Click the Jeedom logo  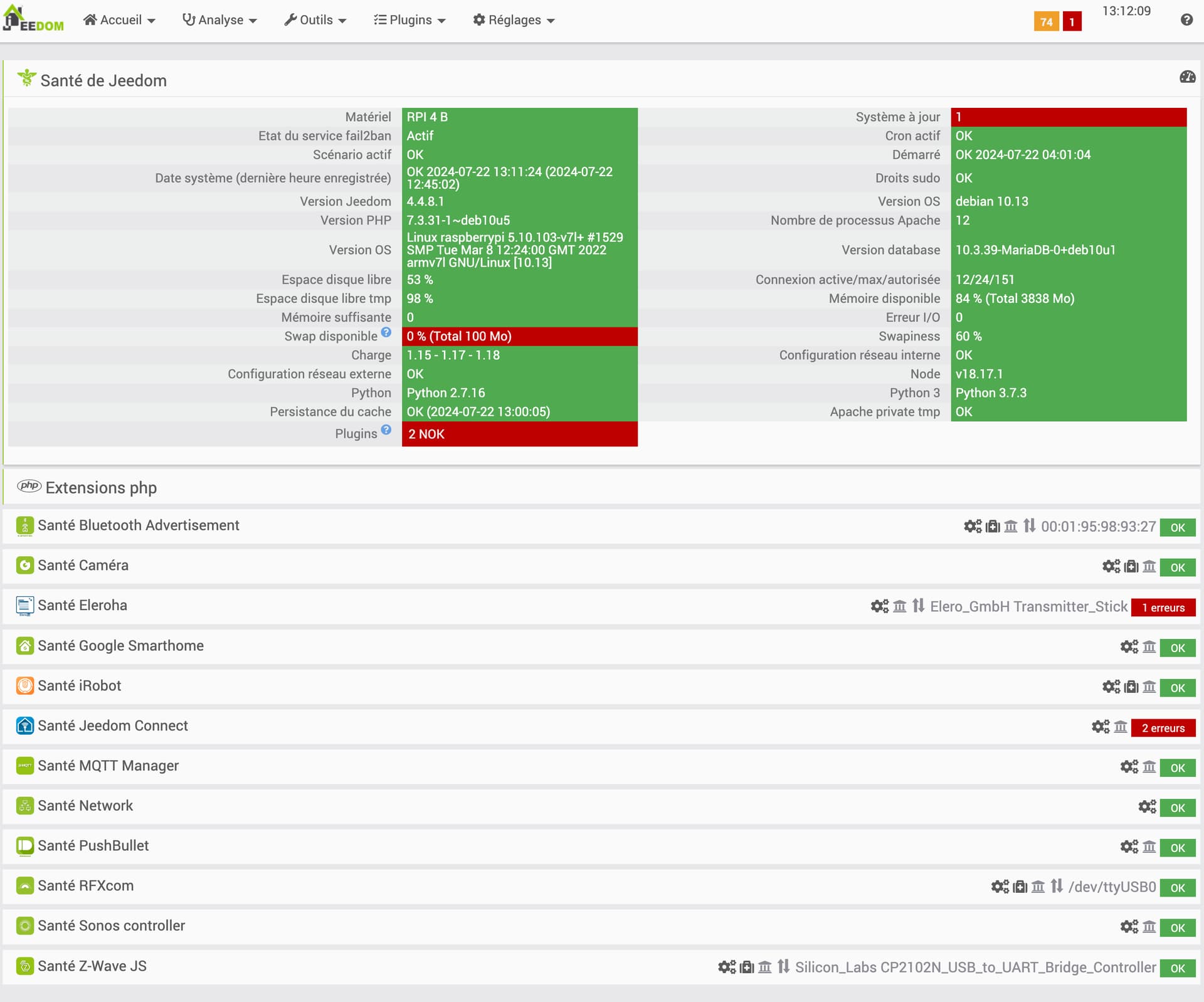point(33,18)
